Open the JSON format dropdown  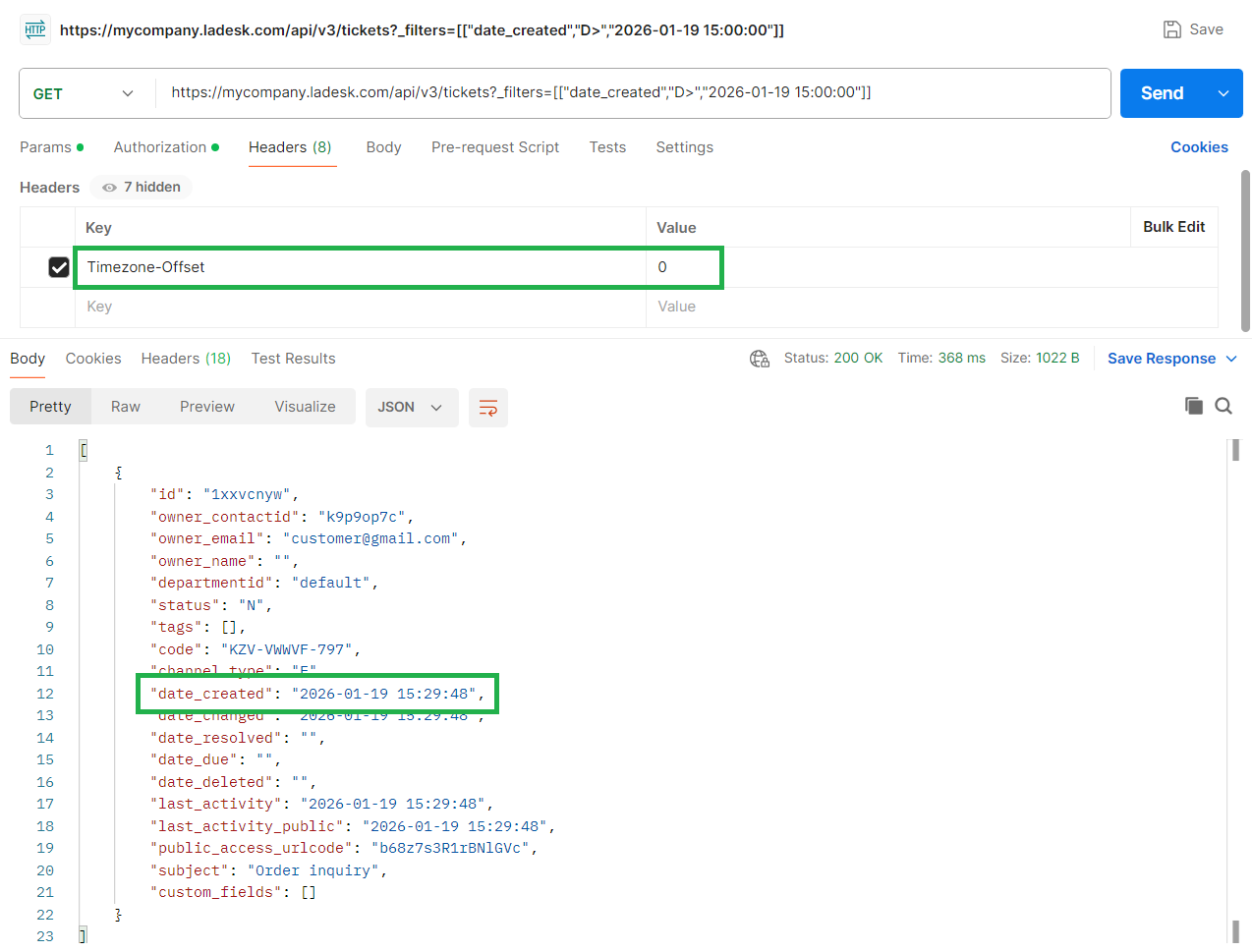click(411, 408)
